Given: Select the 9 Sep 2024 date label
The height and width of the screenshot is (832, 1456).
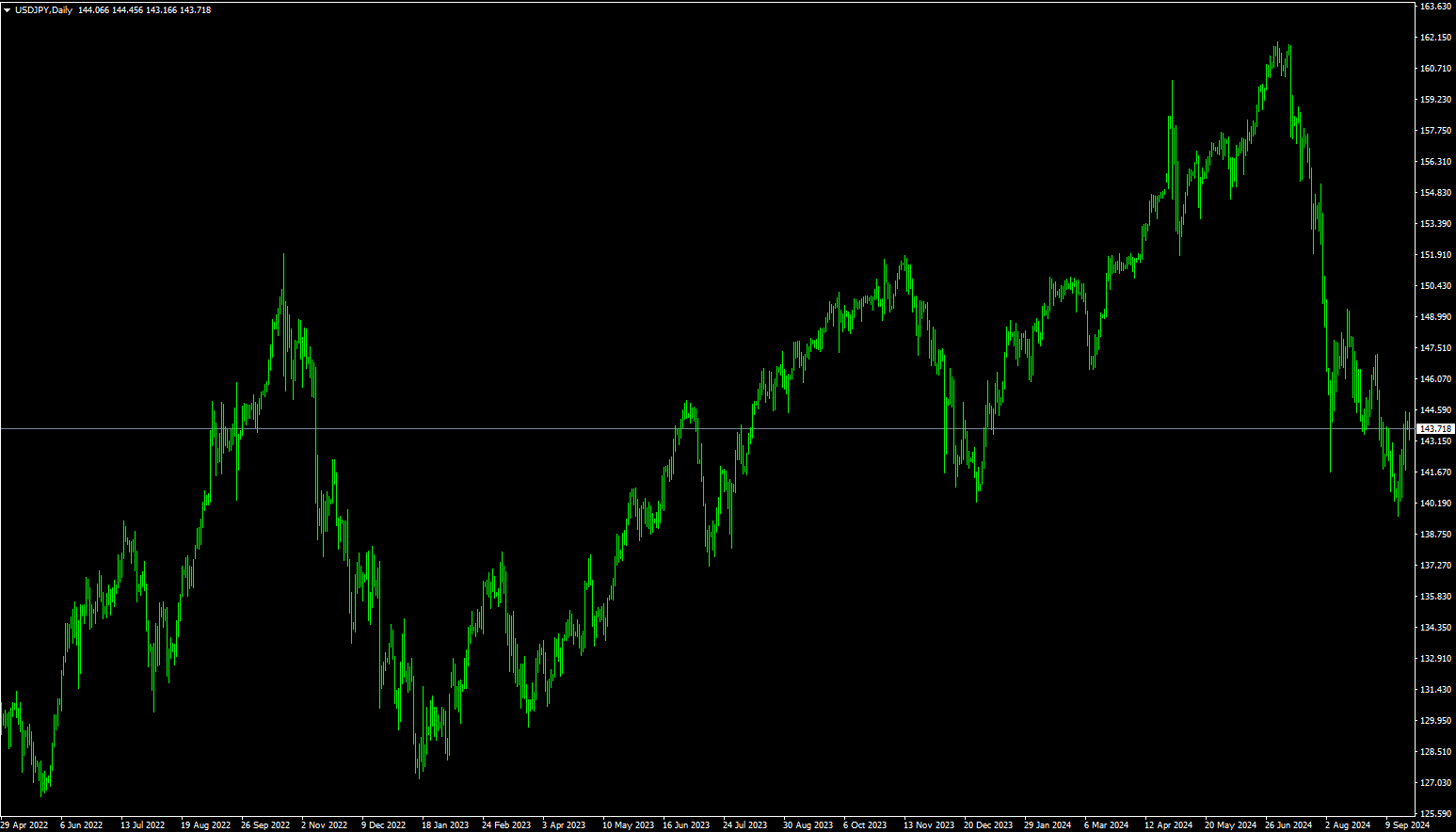Looking at the screenshot, I should coord(1406,825).
